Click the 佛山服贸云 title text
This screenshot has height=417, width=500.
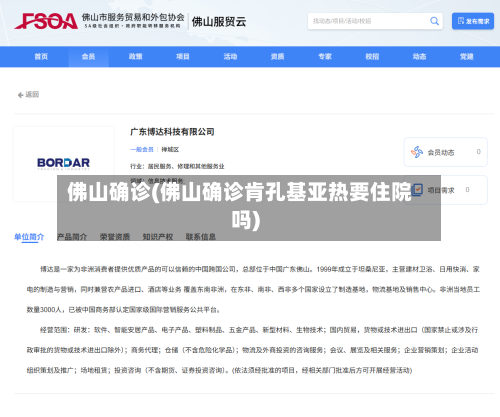pyautogui.click(x=219, y=22)
